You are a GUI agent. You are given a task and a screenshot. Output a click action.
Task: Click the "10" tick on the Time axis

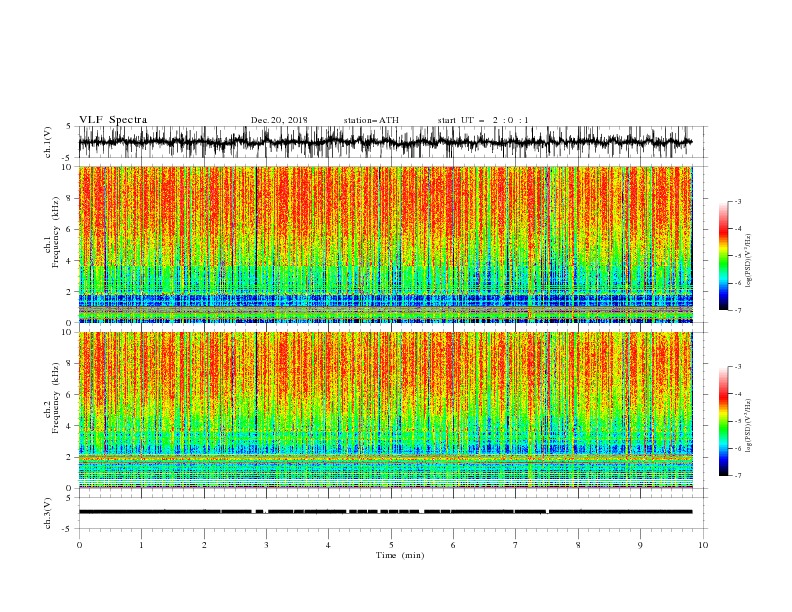[x=703, y=545]
